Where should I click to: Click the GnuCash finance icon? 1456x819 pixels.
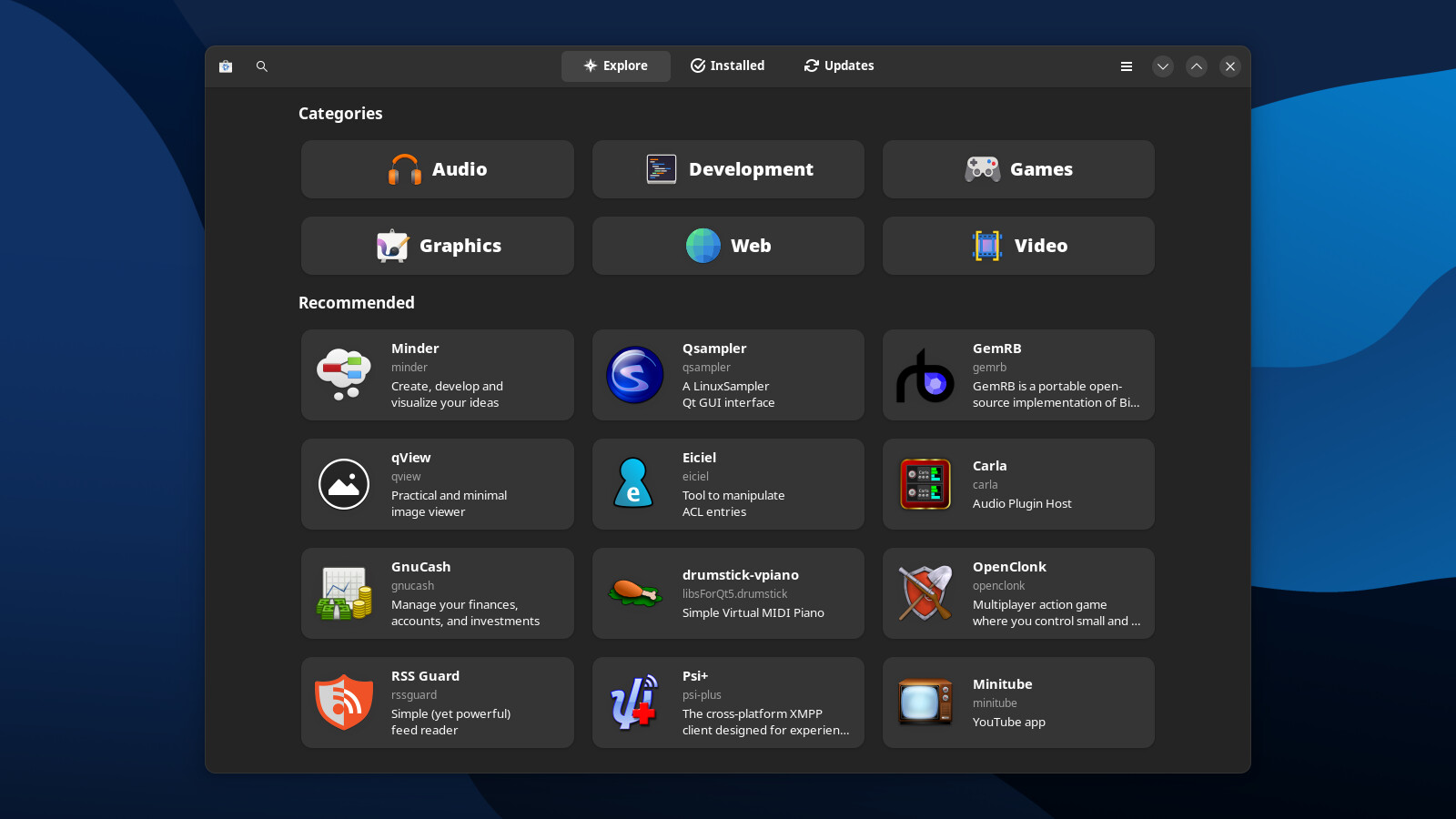(x=344, y=593)
